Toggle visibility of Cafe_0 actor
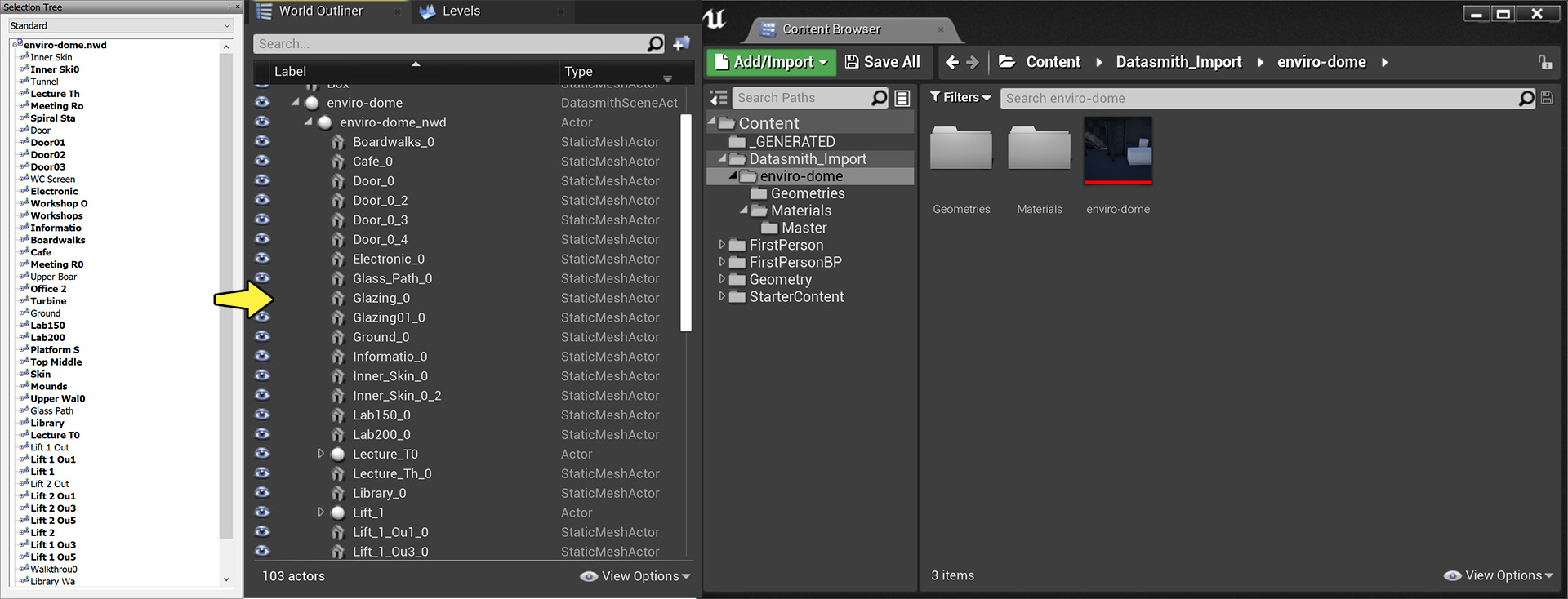Viewport: 1568px width, 599px height. coord(262,161)
